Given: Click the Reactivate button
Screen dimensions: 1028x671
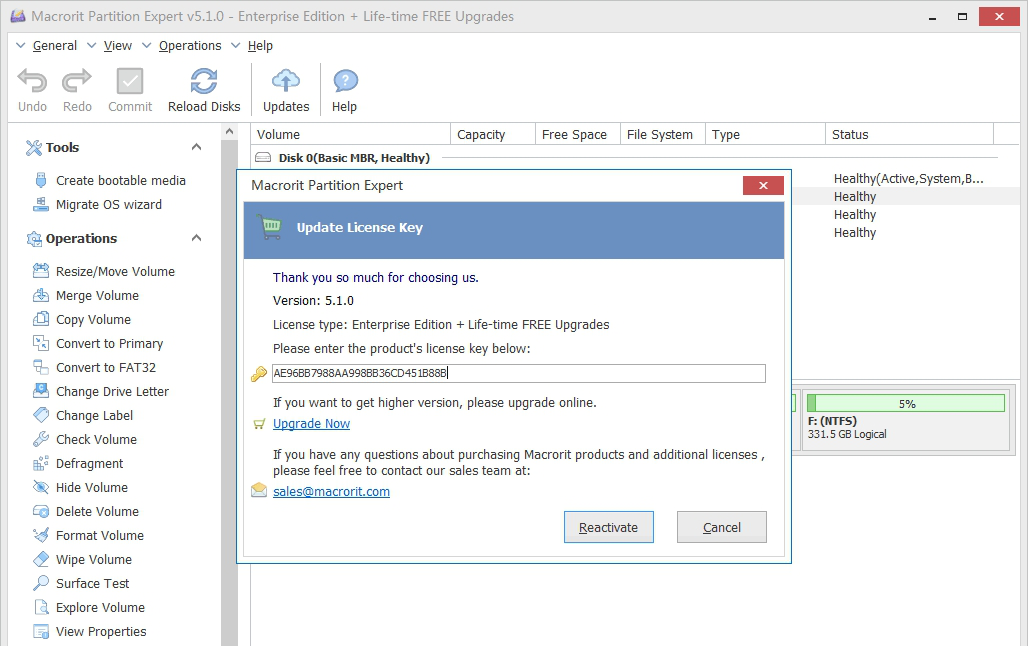Looking at the screenshot, I should (608, 527).
